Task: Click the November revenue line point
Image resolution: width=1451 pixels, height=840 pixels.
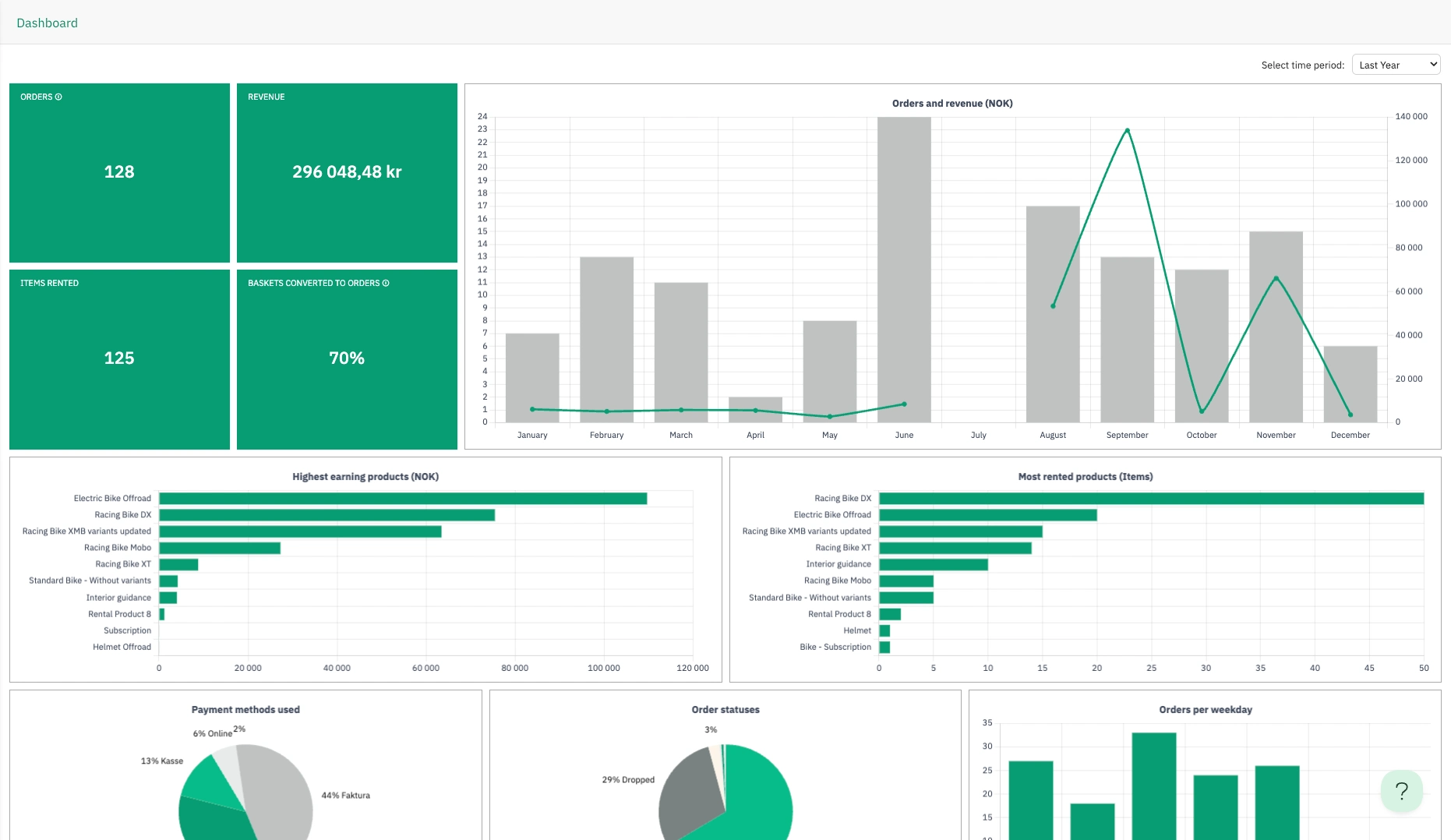Action: (x=1276, y=278)
